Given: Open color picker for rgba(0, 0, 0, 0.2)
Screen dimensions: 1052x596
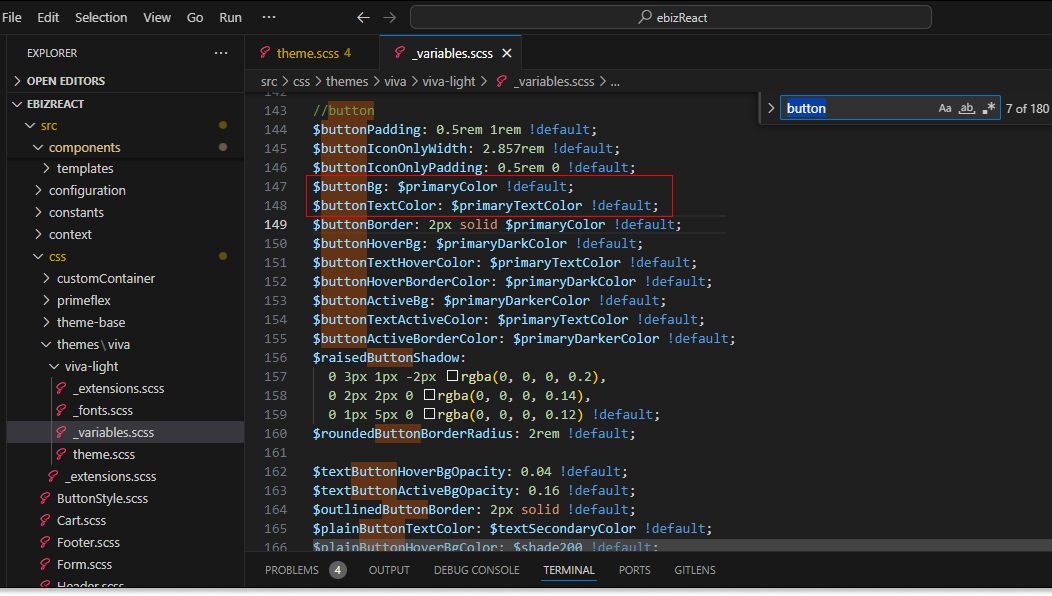Looking at the screenshot, I should tap(452, 376).
